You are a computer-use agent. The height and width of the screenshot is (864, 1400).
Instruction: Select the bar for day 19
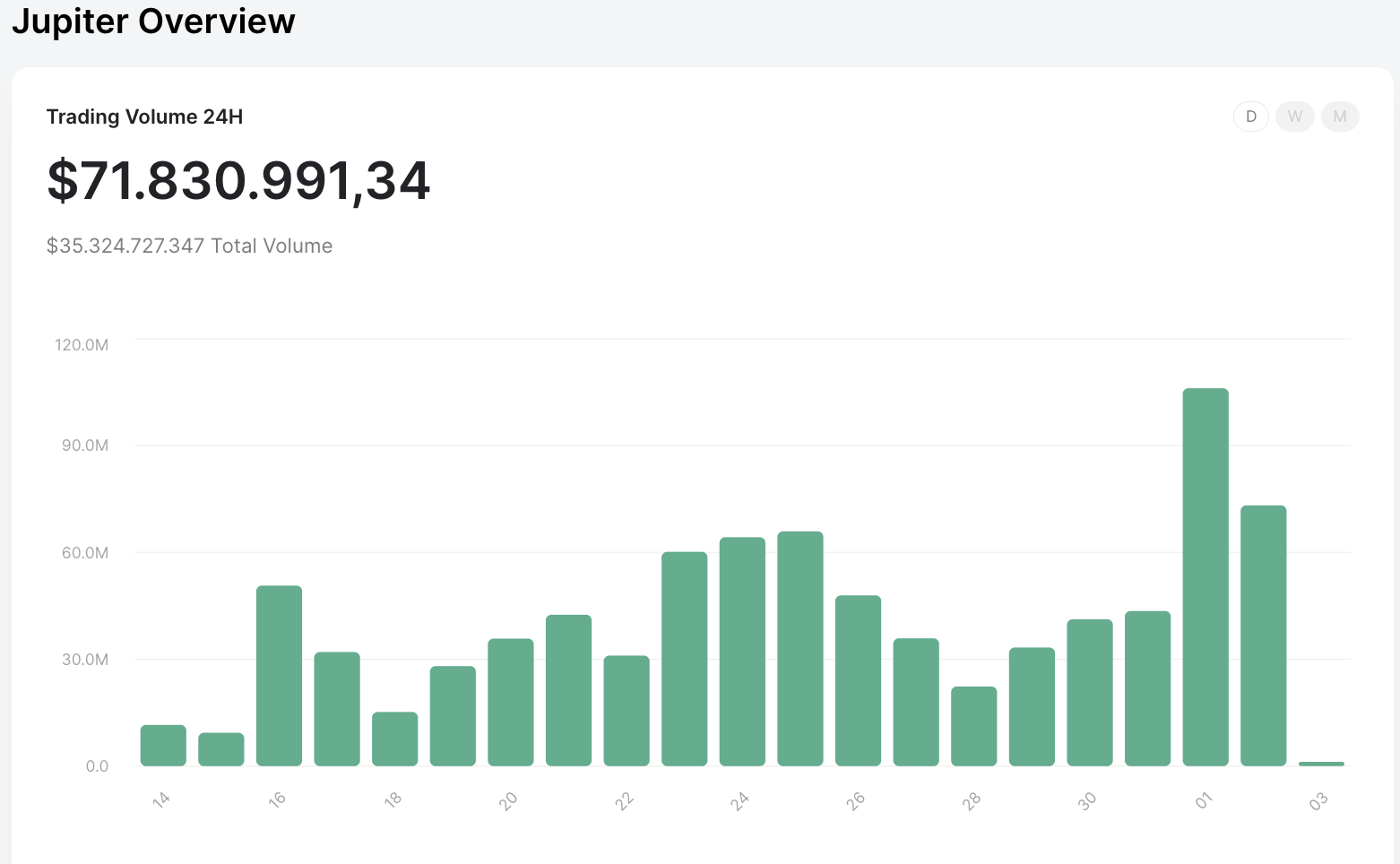[453, 716]
